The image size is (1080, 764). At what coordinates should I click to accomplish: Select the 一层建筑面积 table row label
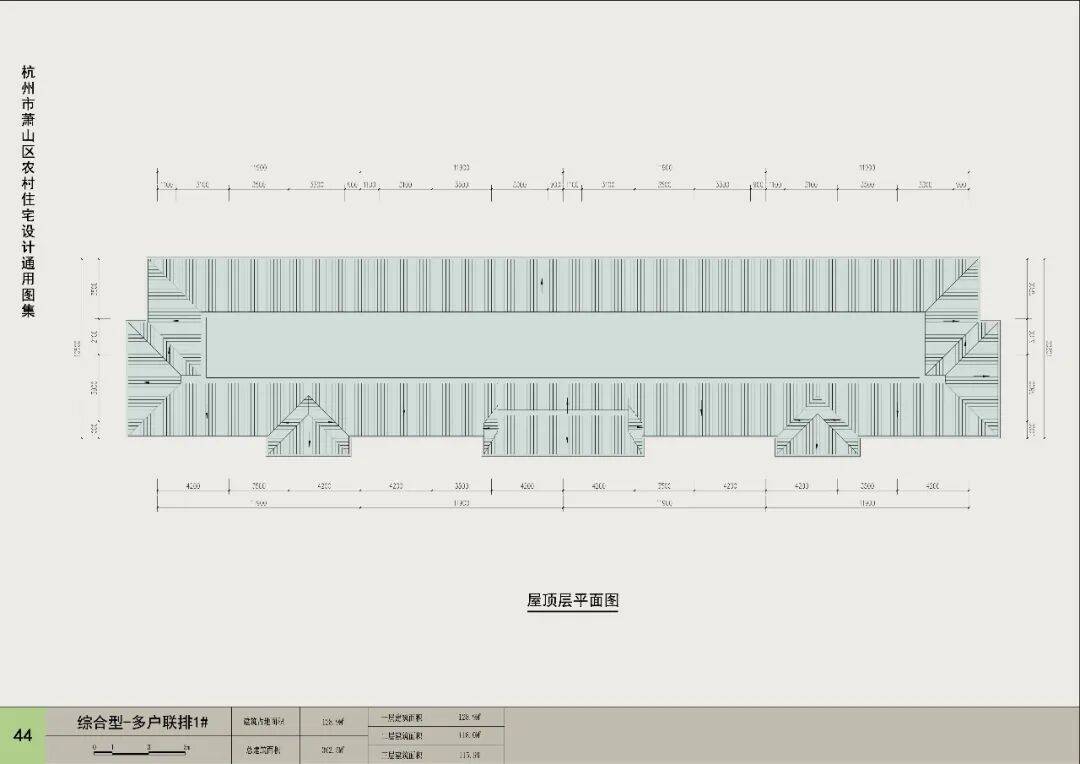click(x=402, y=718)
